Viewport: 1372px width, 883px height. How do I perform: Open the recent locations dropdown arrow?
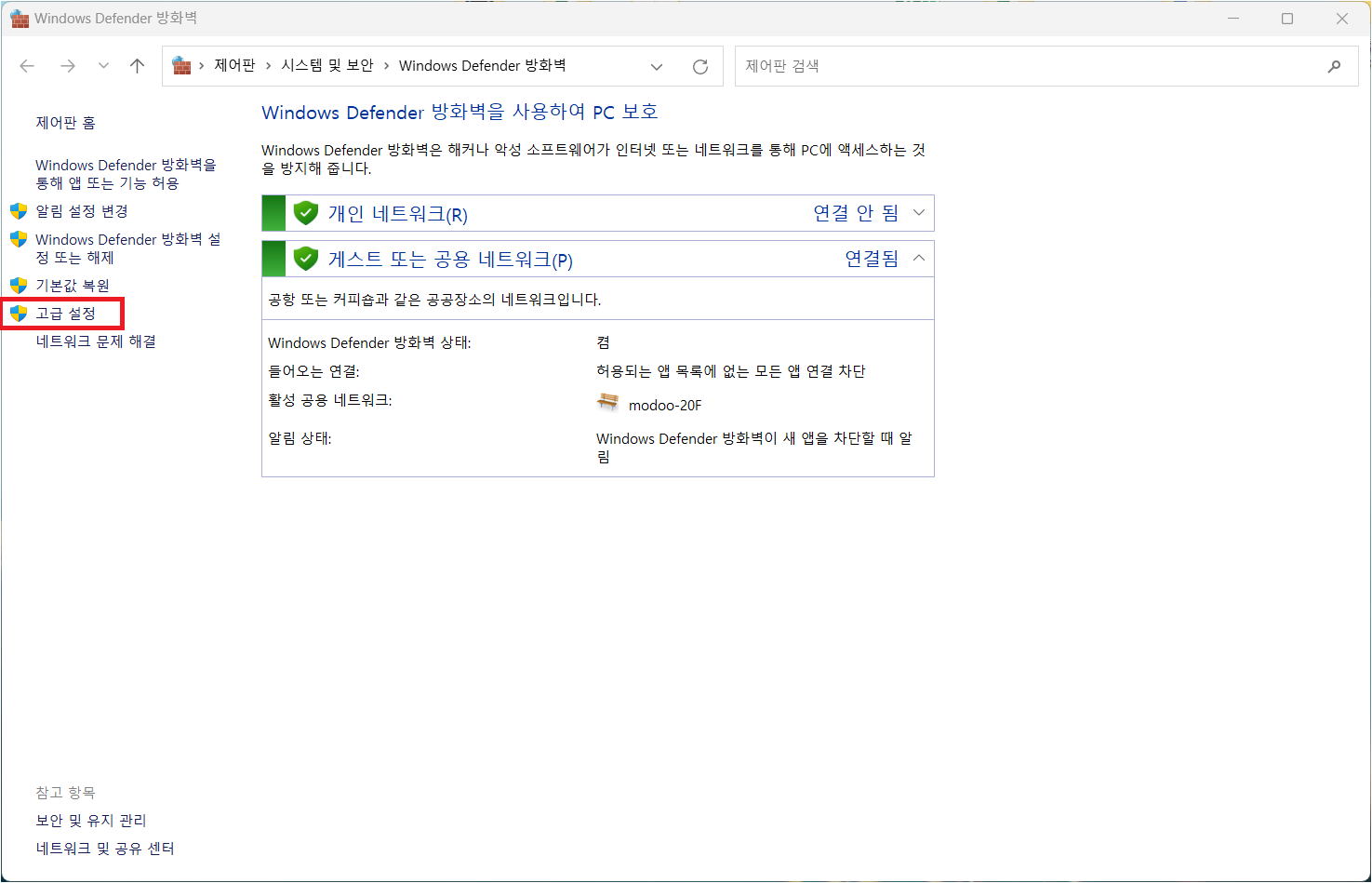(x=103, y=66)
